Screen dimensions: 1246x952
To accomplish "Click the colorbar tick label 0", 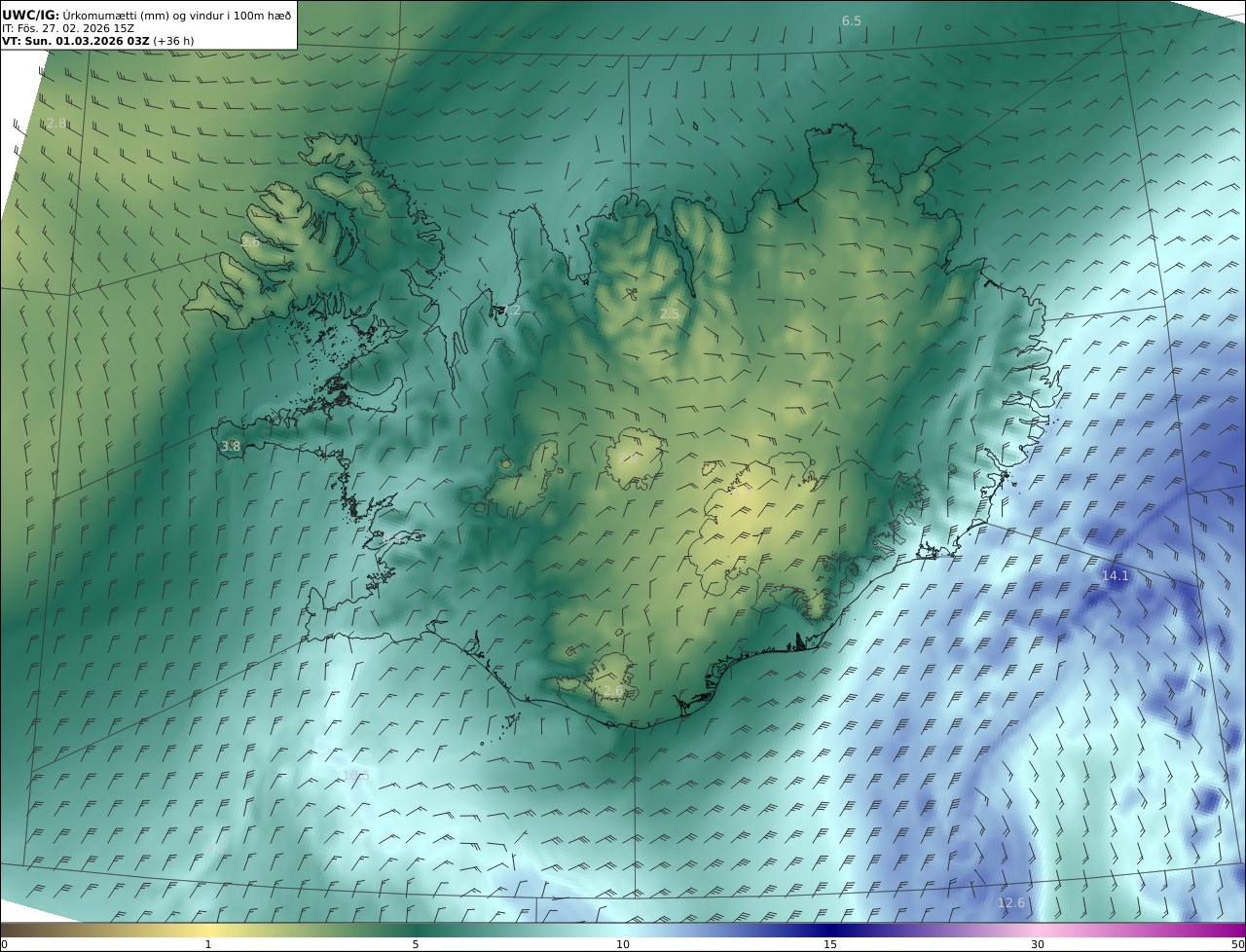I will point(4,944).
